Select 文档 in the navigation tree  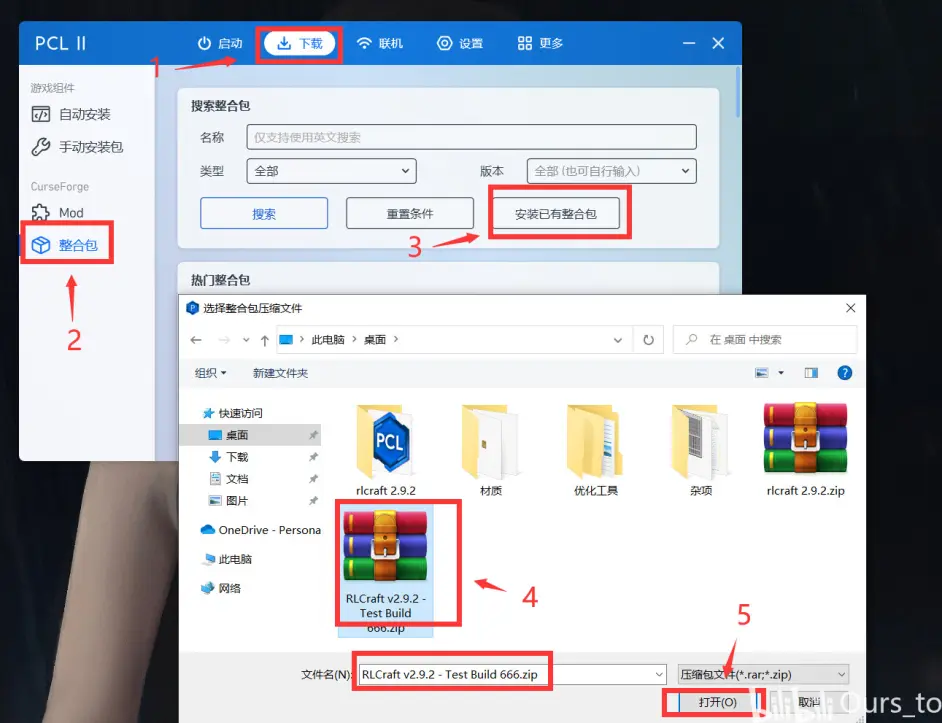tap(228, 479)
